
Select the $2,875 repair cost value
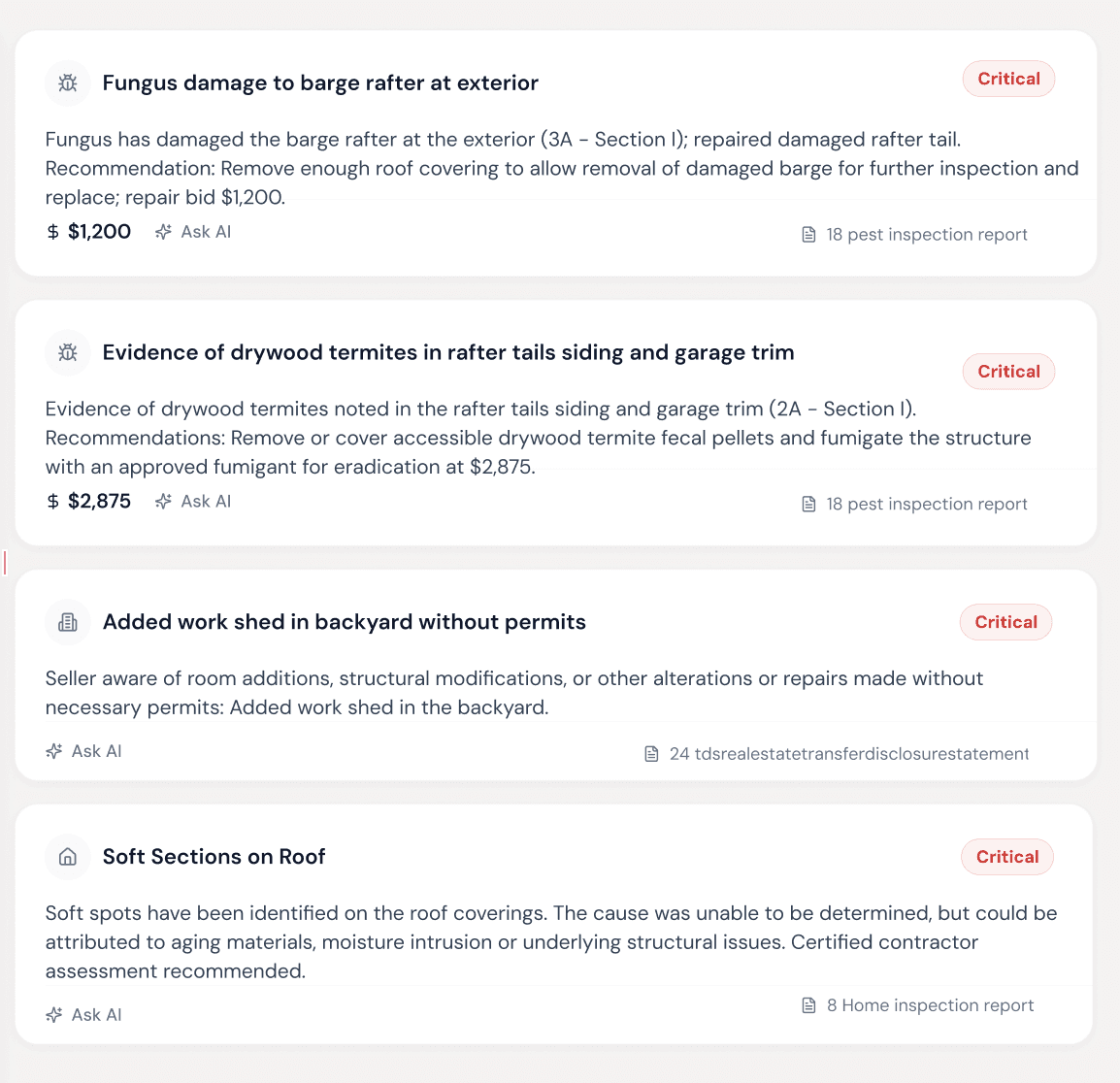101,501
